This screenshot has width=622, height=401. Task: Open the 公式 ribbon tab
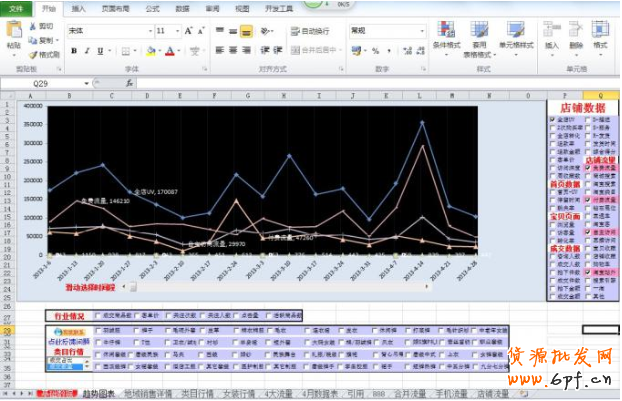click(152, 7)
